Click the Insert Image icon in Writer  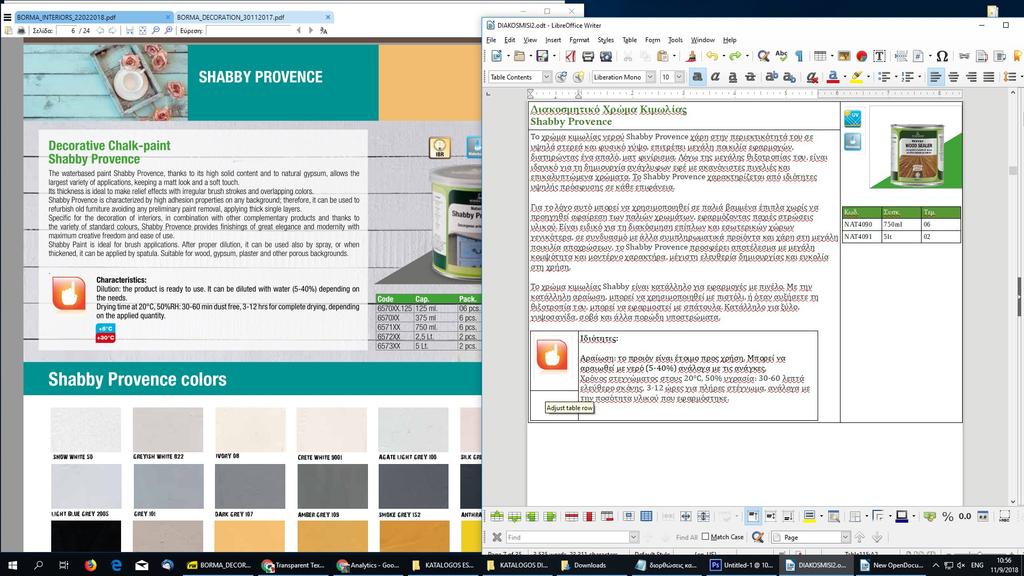[x=844, y=57]
